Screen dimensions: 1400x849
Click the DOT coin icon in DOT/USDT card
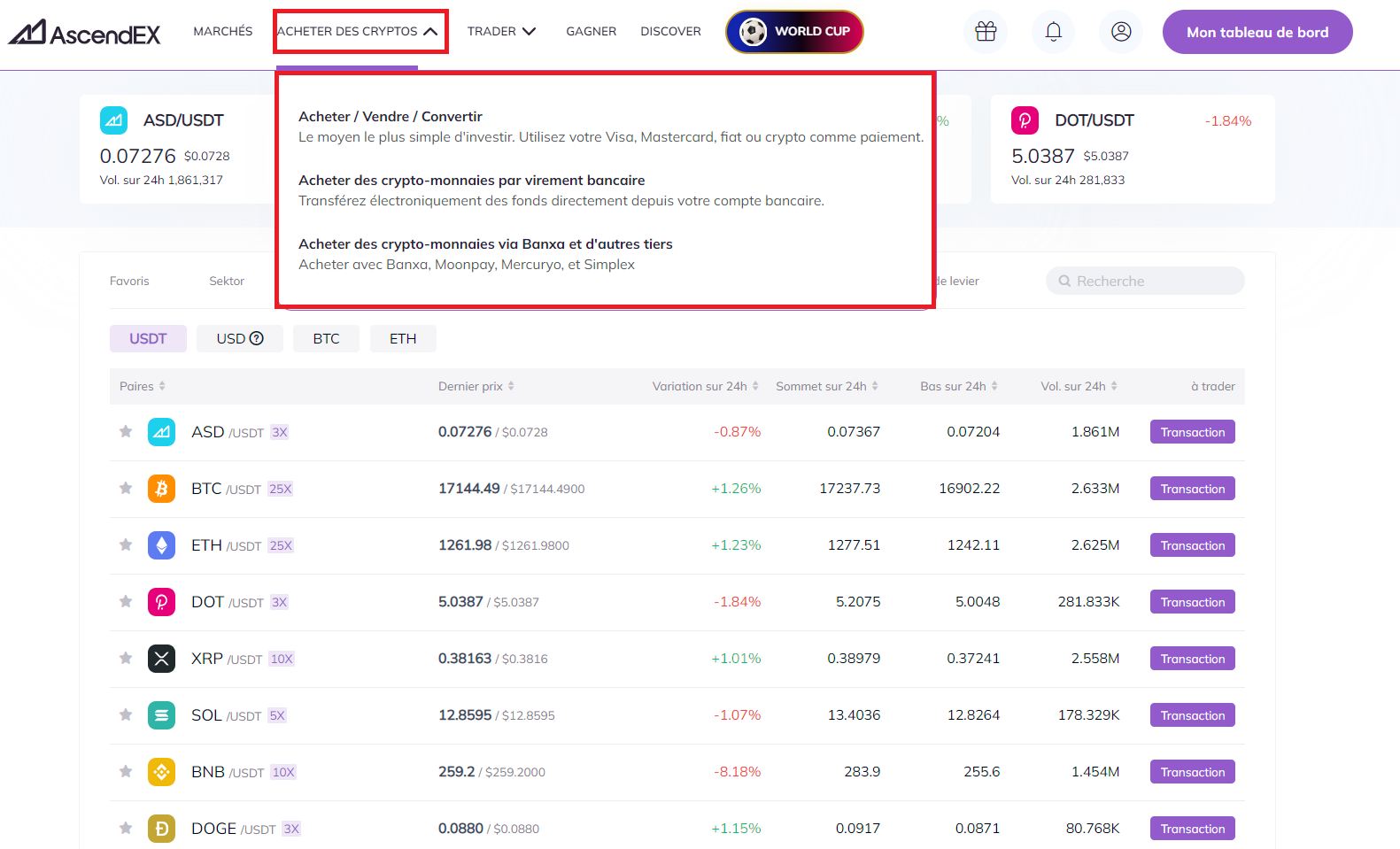tap(1025, 120)
